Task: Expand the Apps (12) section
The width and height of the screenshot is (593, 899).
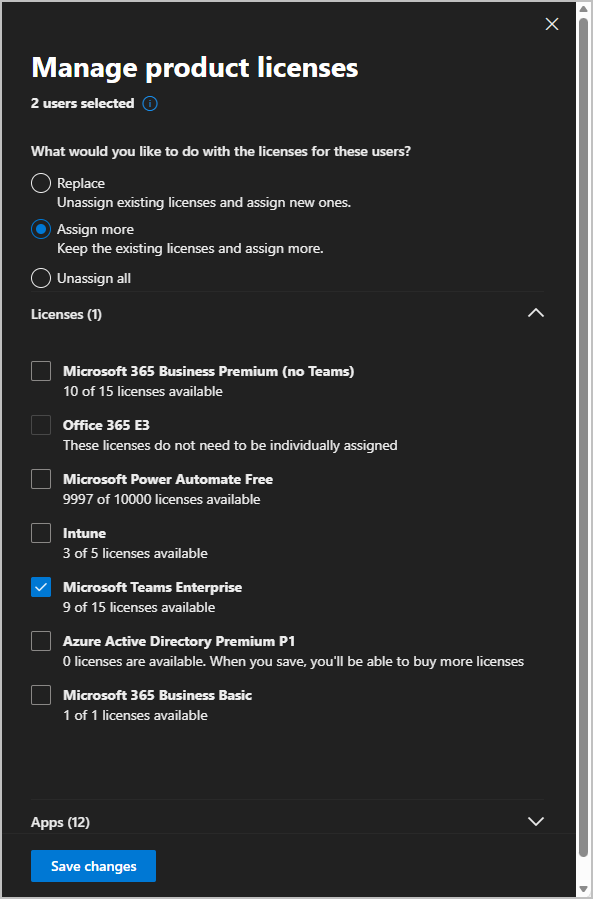Action: pyautogui.click(x=536, y=821)
